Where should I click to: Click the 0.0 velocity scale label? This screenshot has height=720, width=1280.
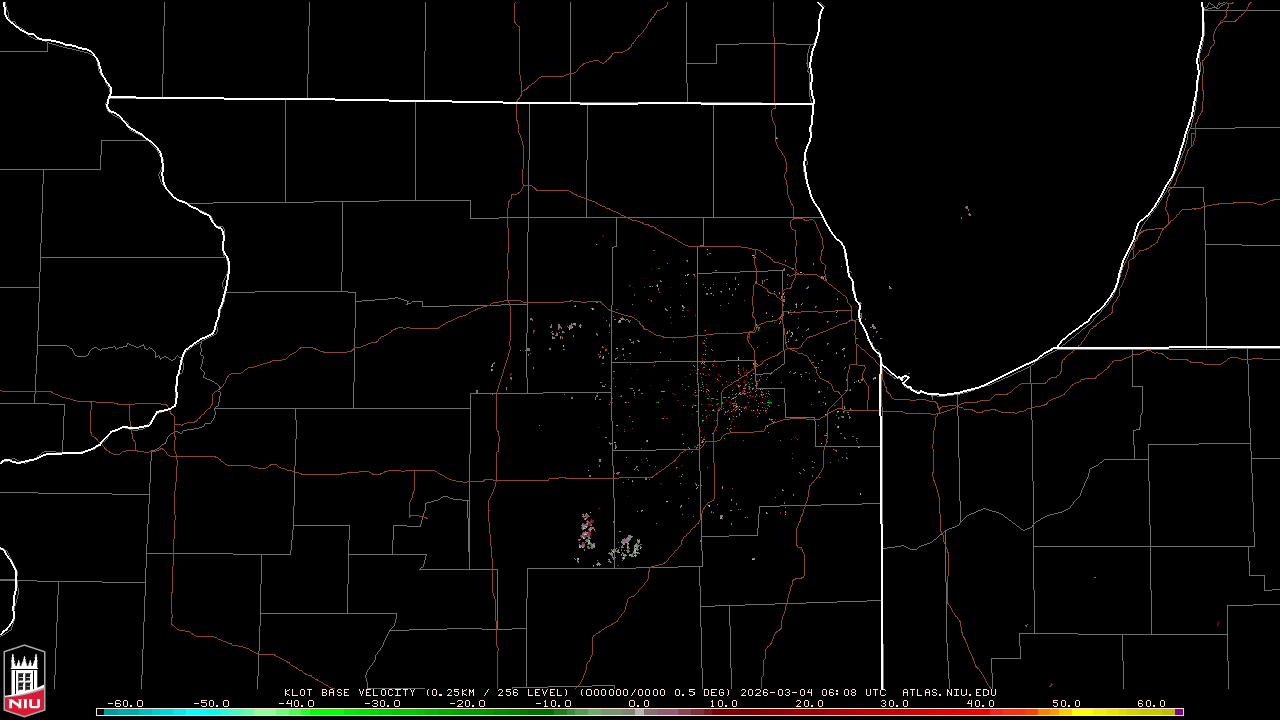[x=639, y=703]
